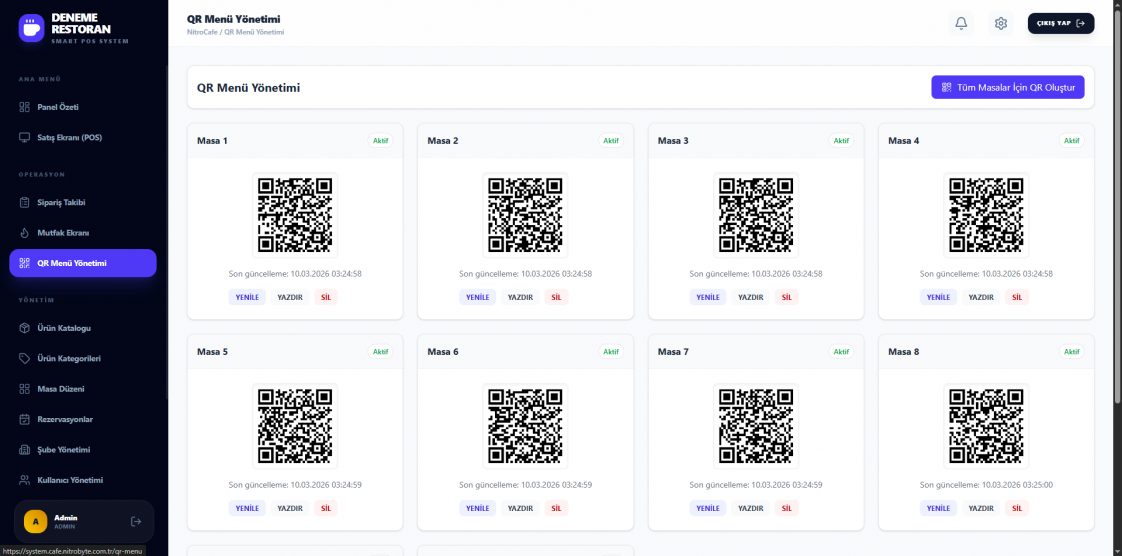The height and width of the screenshot is (556, 1122).
Task: Renew Masa 1 QR code with YENİLE
Action: click(248, 297)
